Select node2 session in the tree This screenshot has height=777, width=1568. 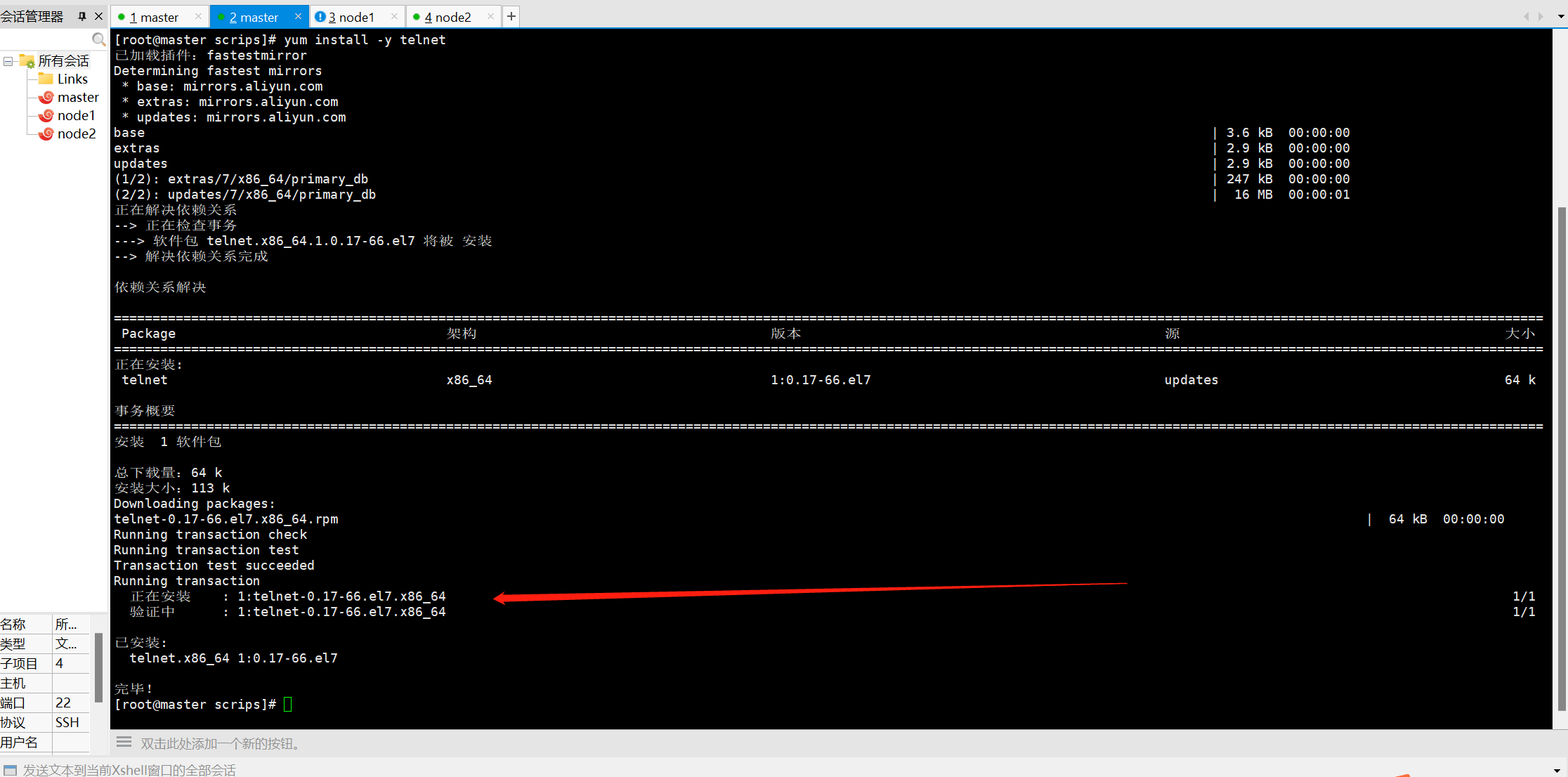coord(76,133)
